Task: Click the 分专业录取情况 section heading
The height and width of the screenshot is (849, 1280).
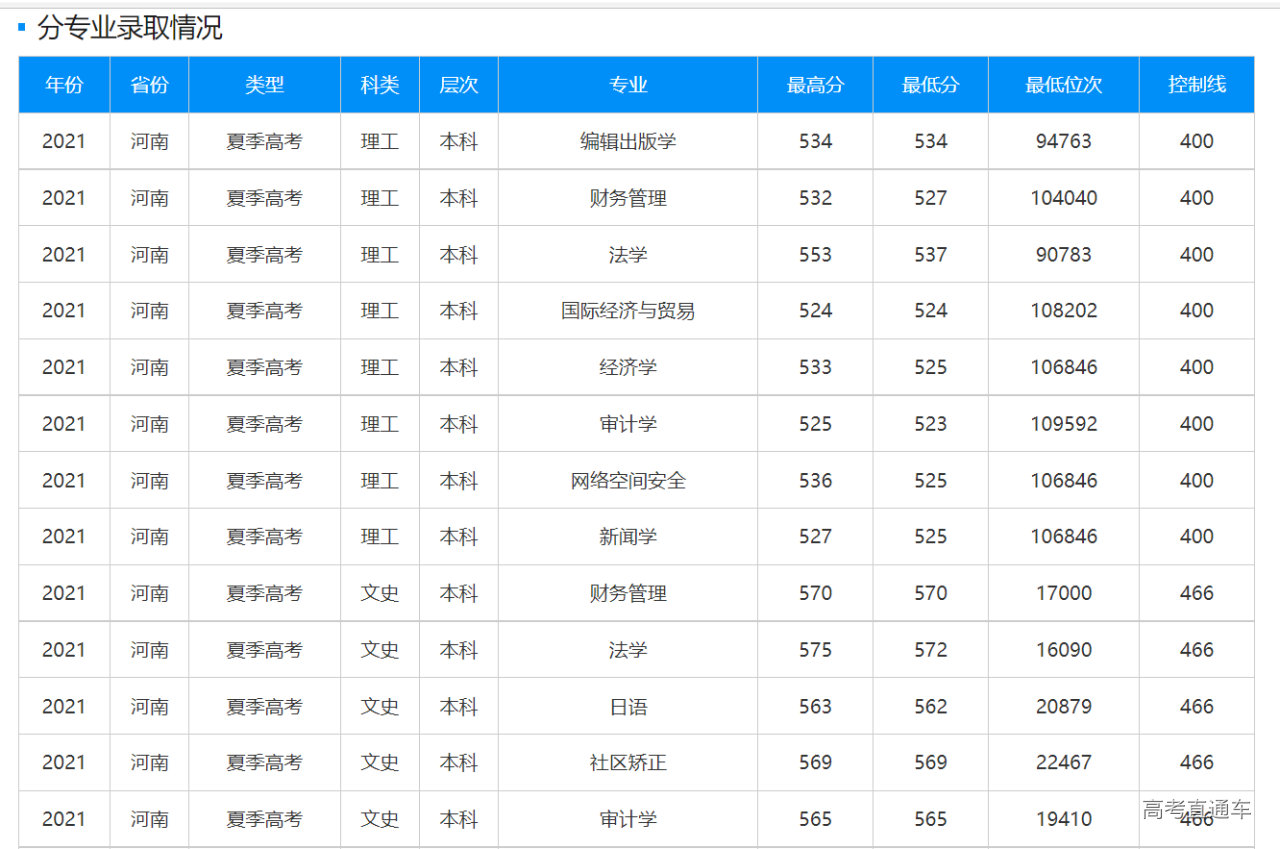Action: coord(129,28)
